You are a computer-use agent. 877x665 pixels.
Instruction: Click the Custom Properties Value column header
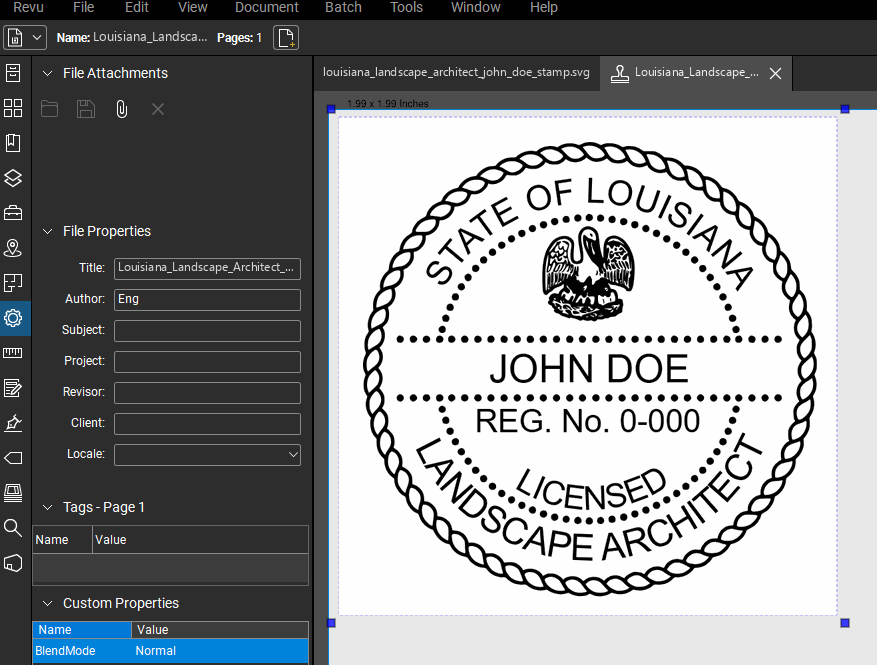pyautogui.click(x=220, y=630)
